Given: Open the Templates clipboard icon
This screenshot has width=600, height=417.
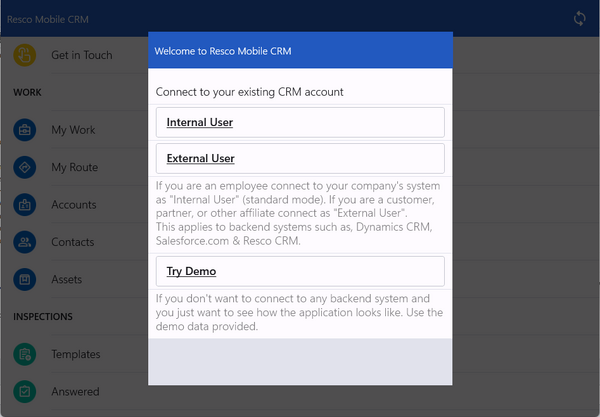Looking at the screenshot, I should [x=24, y=354].
